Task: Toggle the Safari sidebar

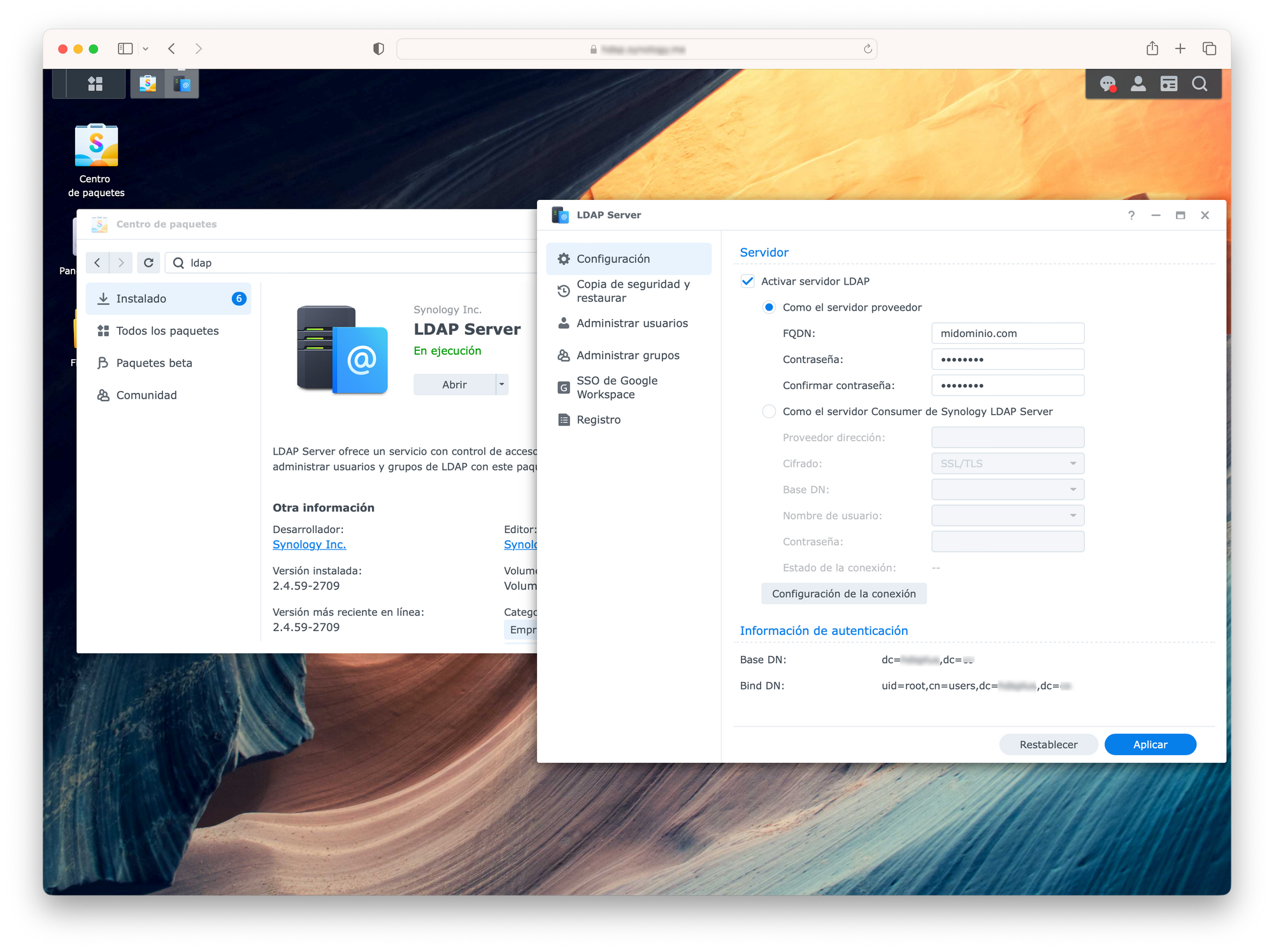Action: click(125, 48)
